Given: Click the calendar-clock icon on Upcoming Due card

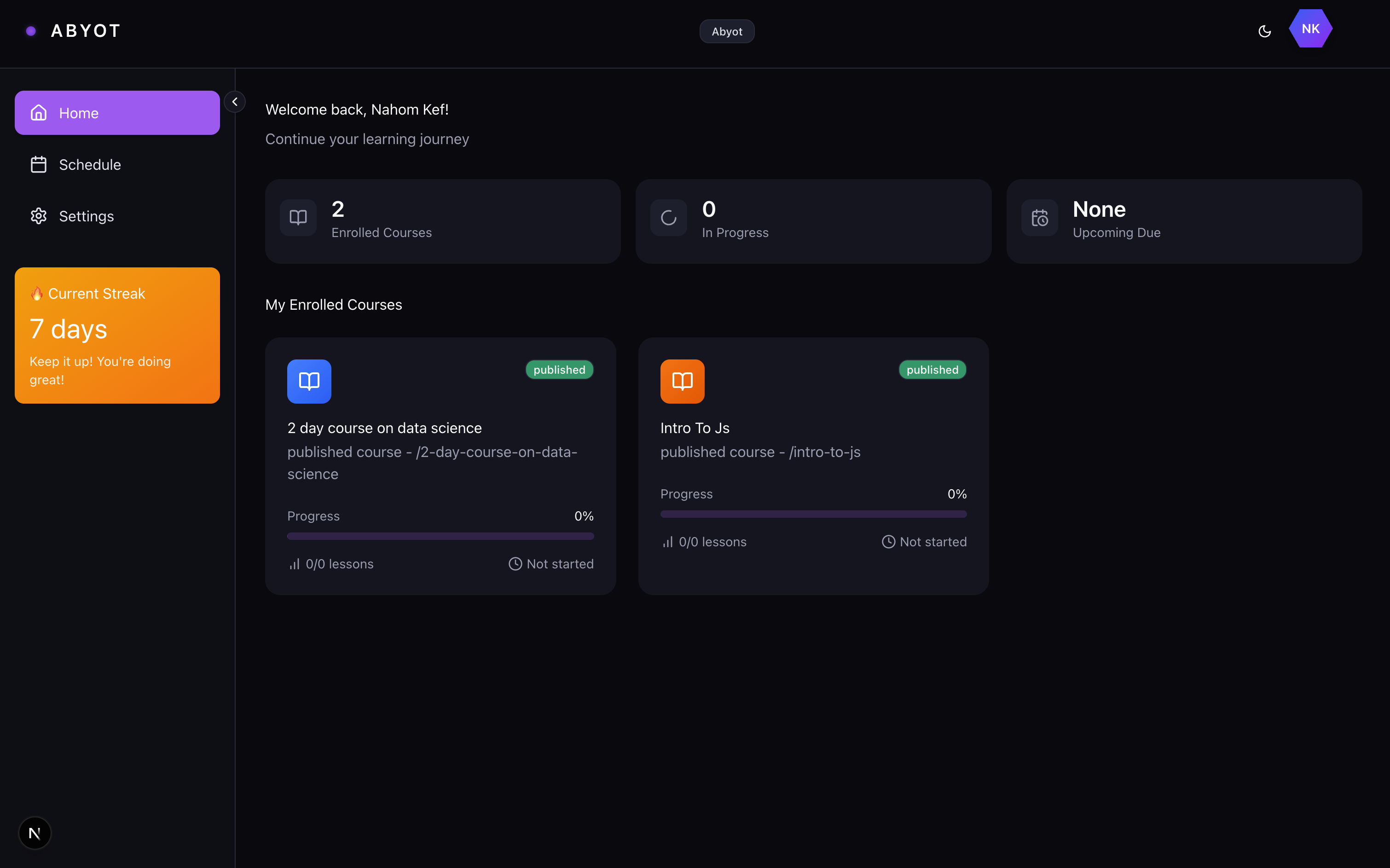Looking at the screenshot, I should pyautogui.click(x=1040, y=218).
